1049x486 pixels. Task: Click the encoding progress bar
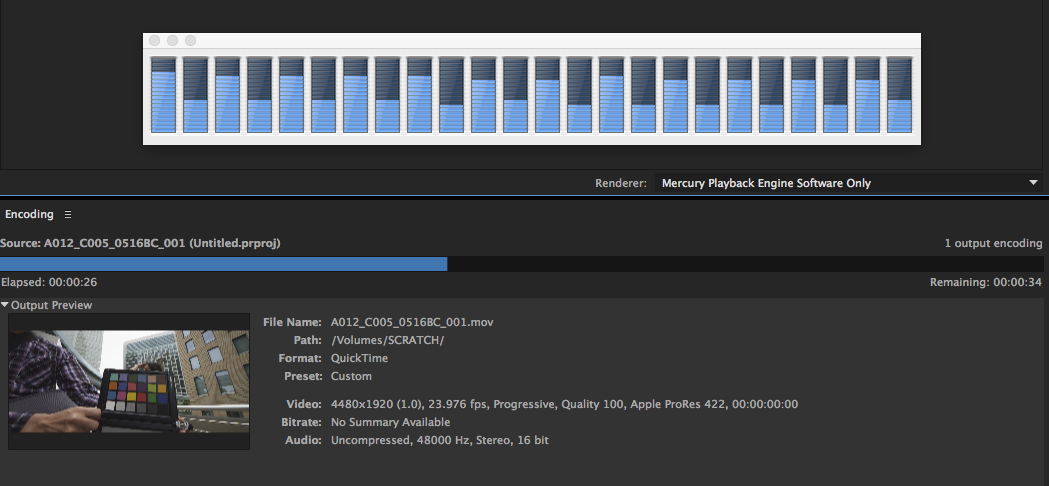(522, 264)
